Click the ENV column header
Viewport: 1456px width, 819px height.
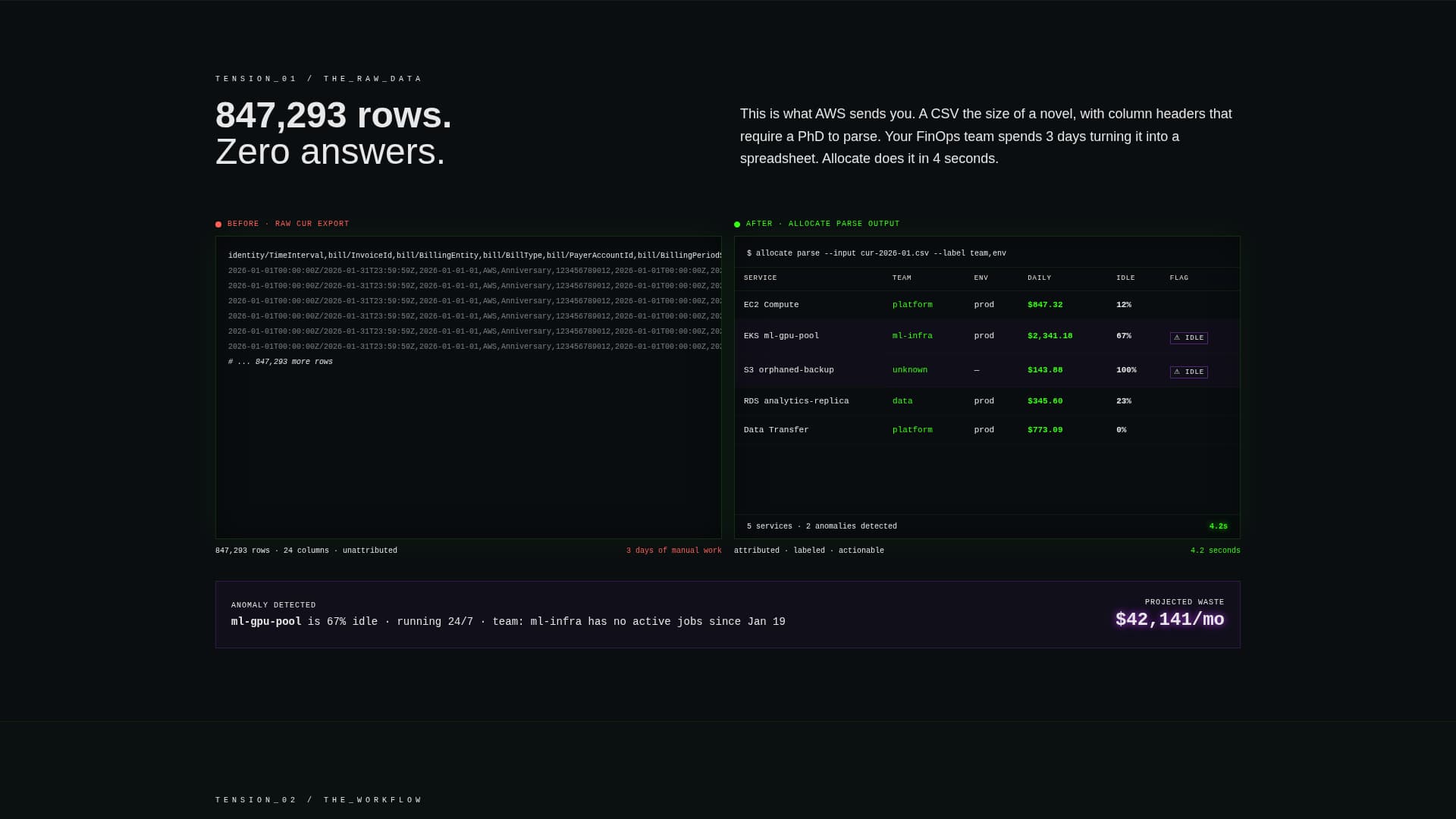(981, 278)
